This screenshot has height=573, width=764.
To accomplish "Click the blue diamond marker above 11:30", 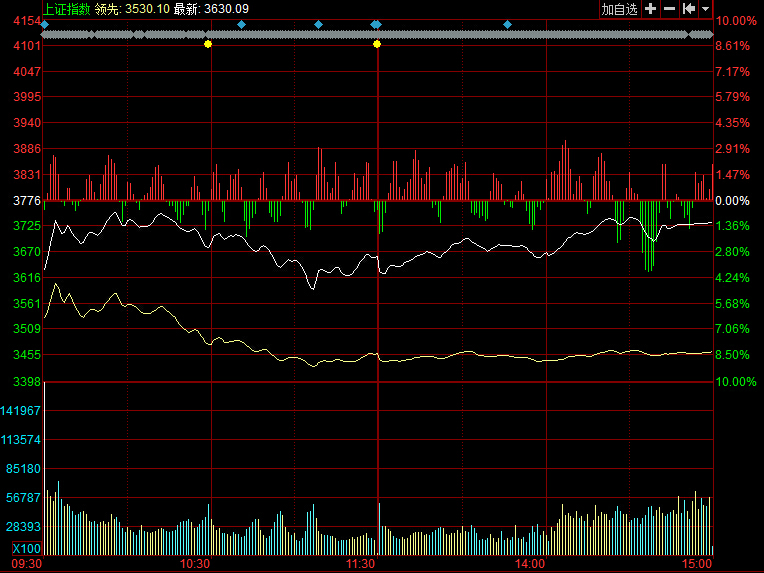I will point(375,24).
